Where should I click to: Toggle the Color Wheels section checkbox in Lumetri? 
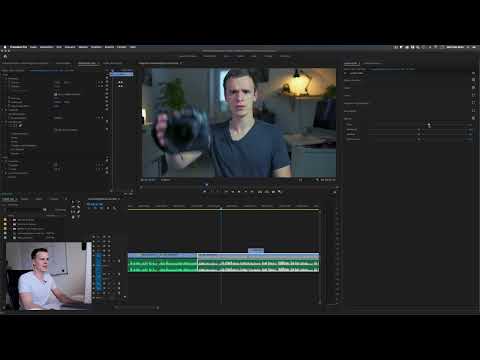tap(473, 103)
